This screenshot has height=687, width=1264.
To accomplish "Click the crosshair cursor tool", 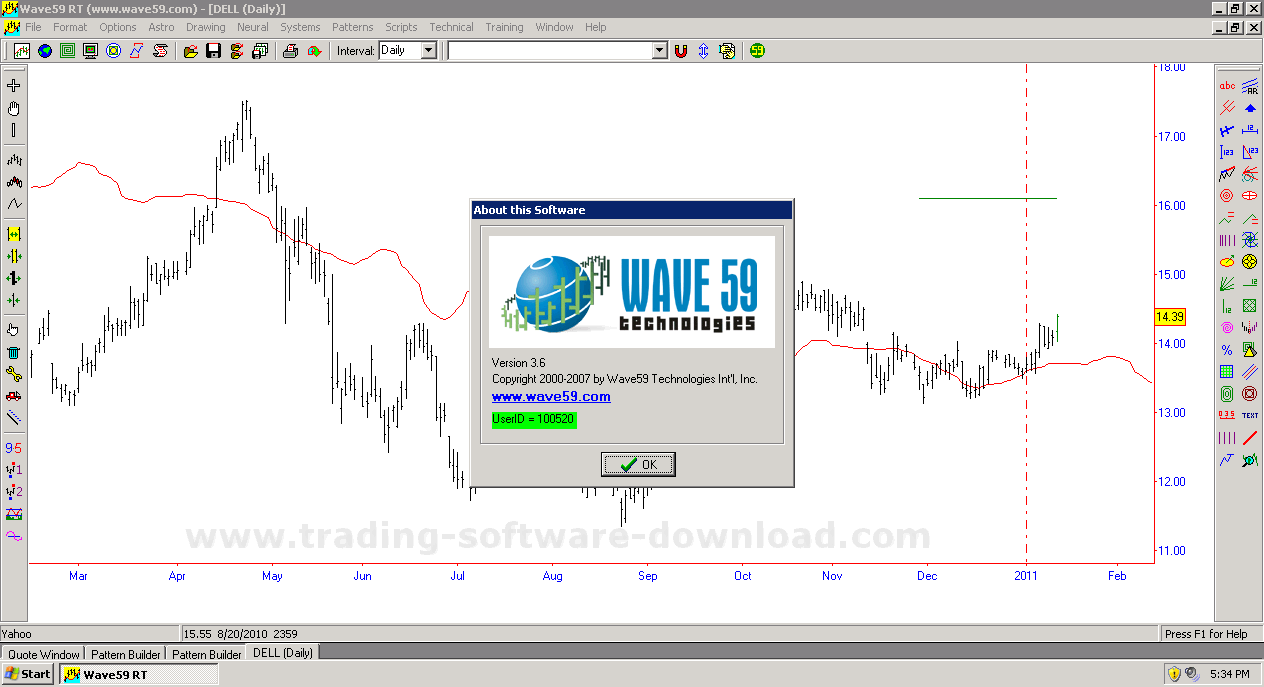I will (x=14, y=86).
